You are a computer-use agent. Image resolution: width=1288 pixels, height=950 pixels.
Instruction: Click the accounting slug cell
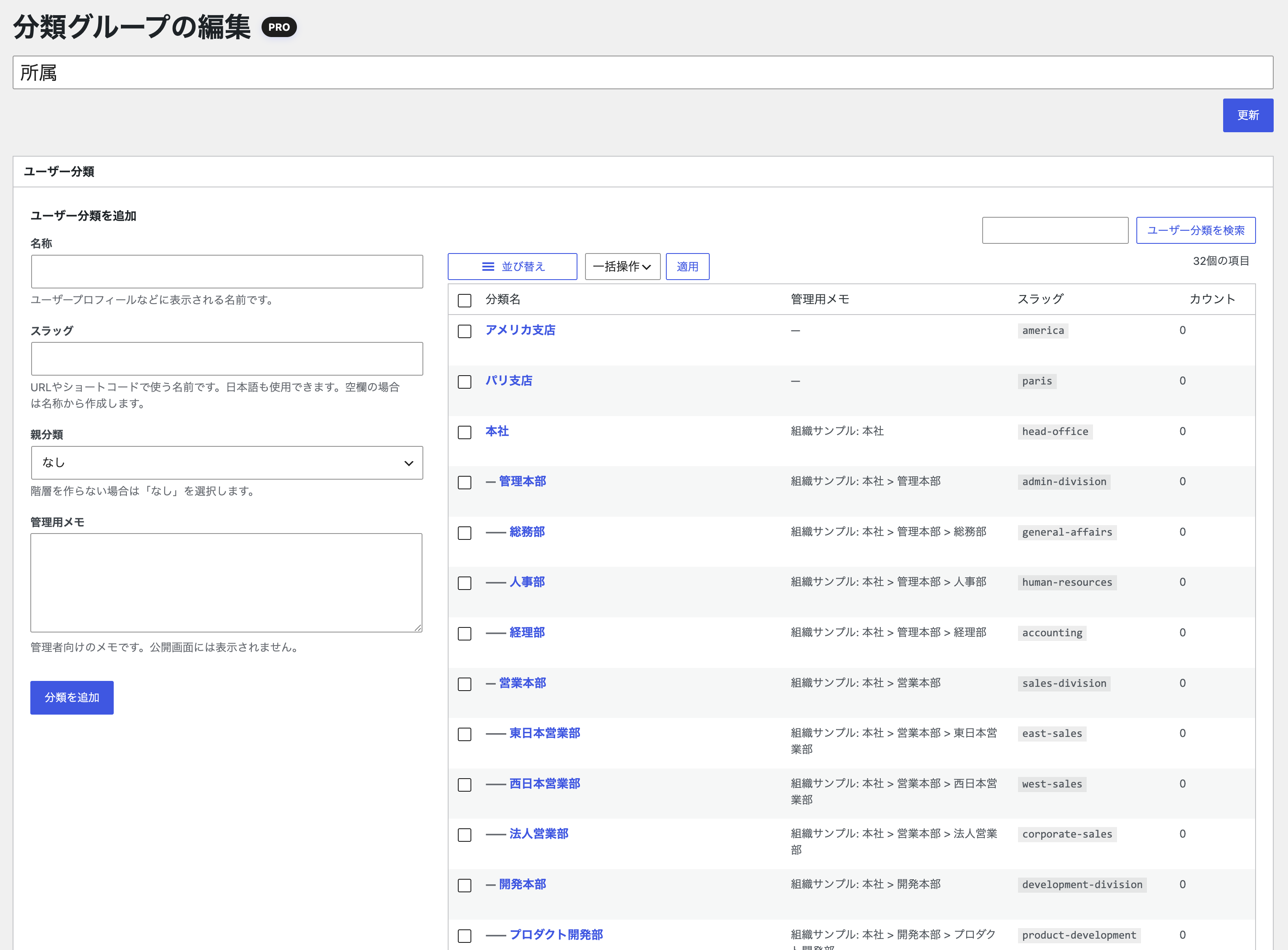tap(1052, 633)
